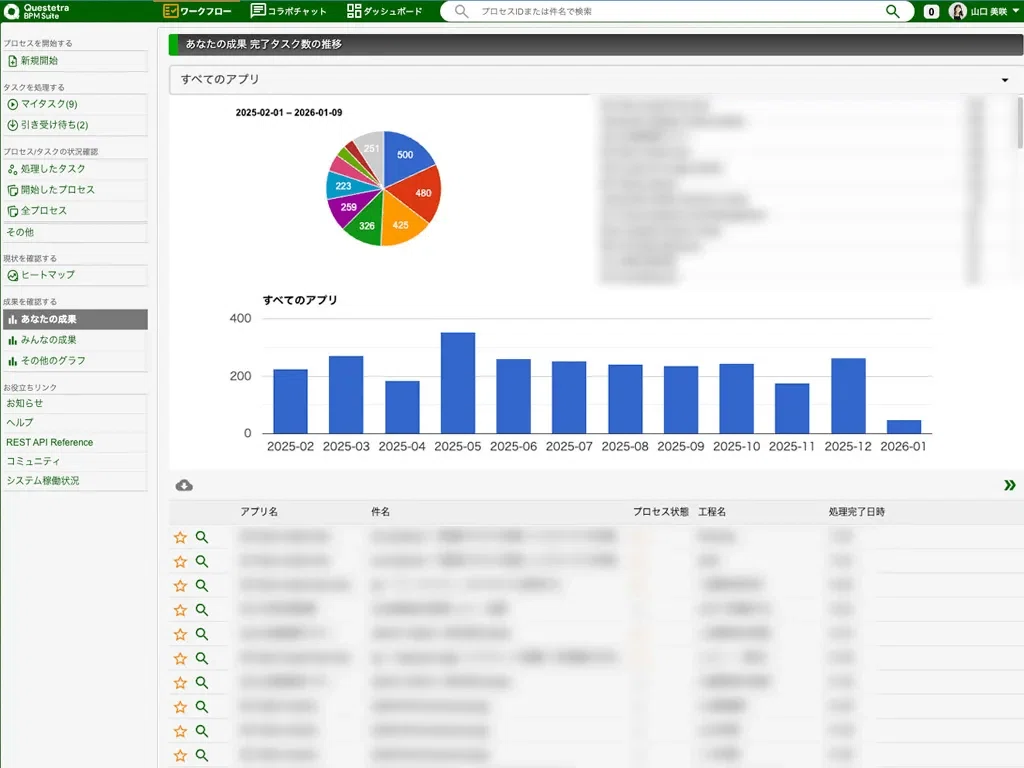The image size is (1024, 768).
Task: Star the sixth table row
Action: 180,658
